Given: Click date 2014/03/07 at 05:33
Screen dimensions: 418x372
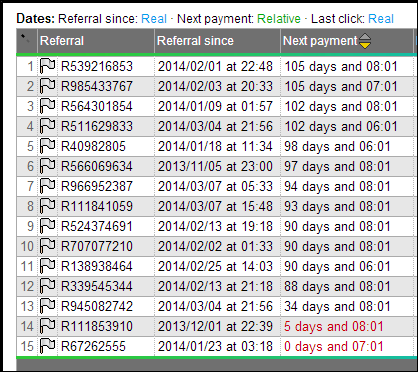Looking at the screenshot, I should tap(215, 186).
